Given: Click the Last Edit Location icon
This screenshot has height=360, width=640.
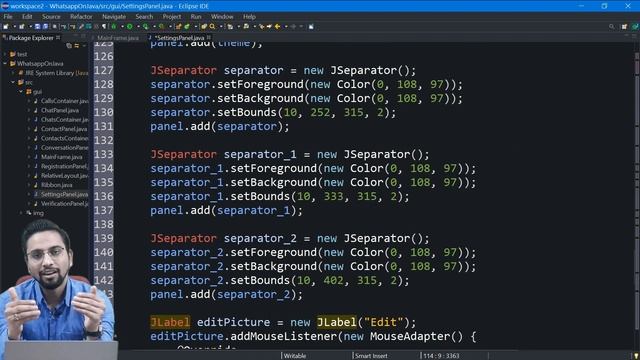Looking at the screenshot, I should (x=262, y=27).
